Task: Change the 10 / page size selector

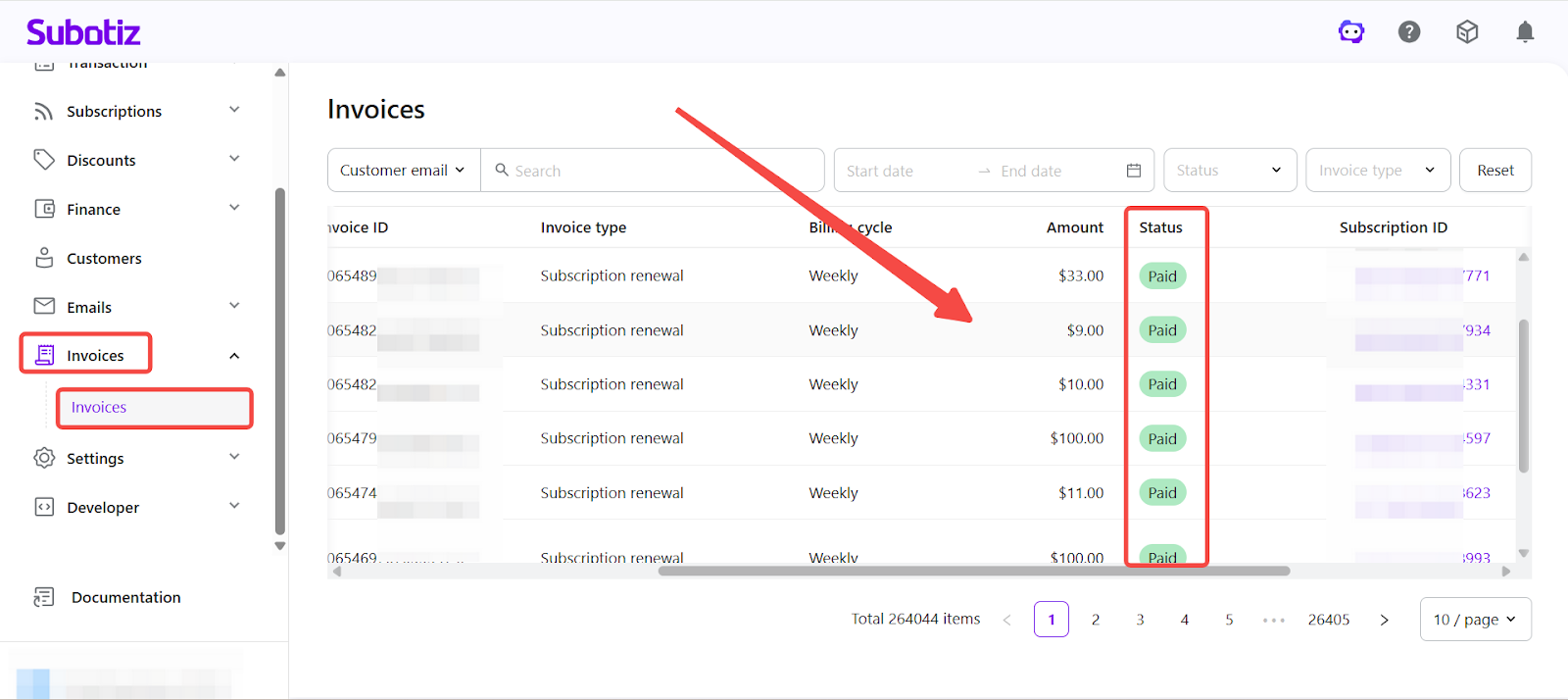Action: (1475, 620)
